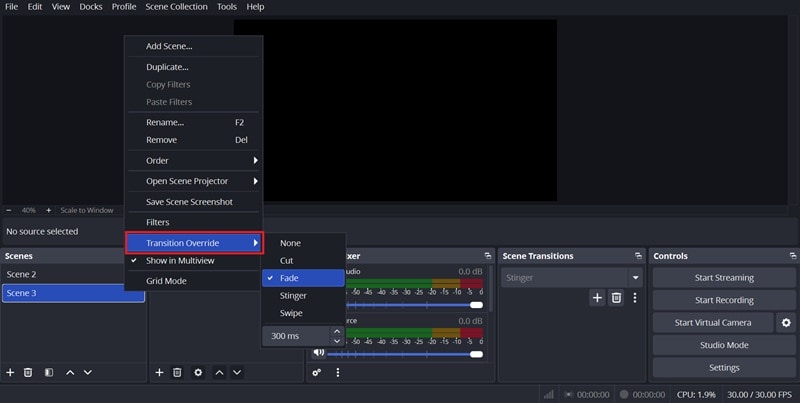Mute the lower audio source speaker icon
Viewport: 800px width, 403px height.
tap(319, 352)
